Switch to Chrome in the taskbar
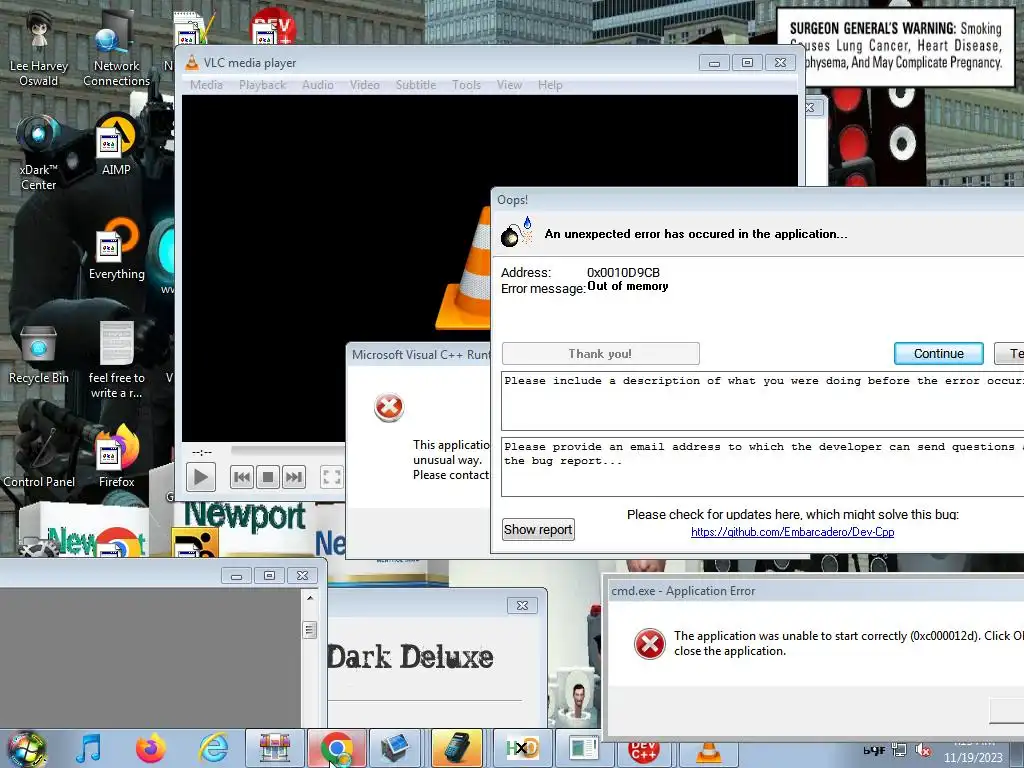Viewport: 1024px width, 768px height. pyautogui.click(x=337, y=748)
